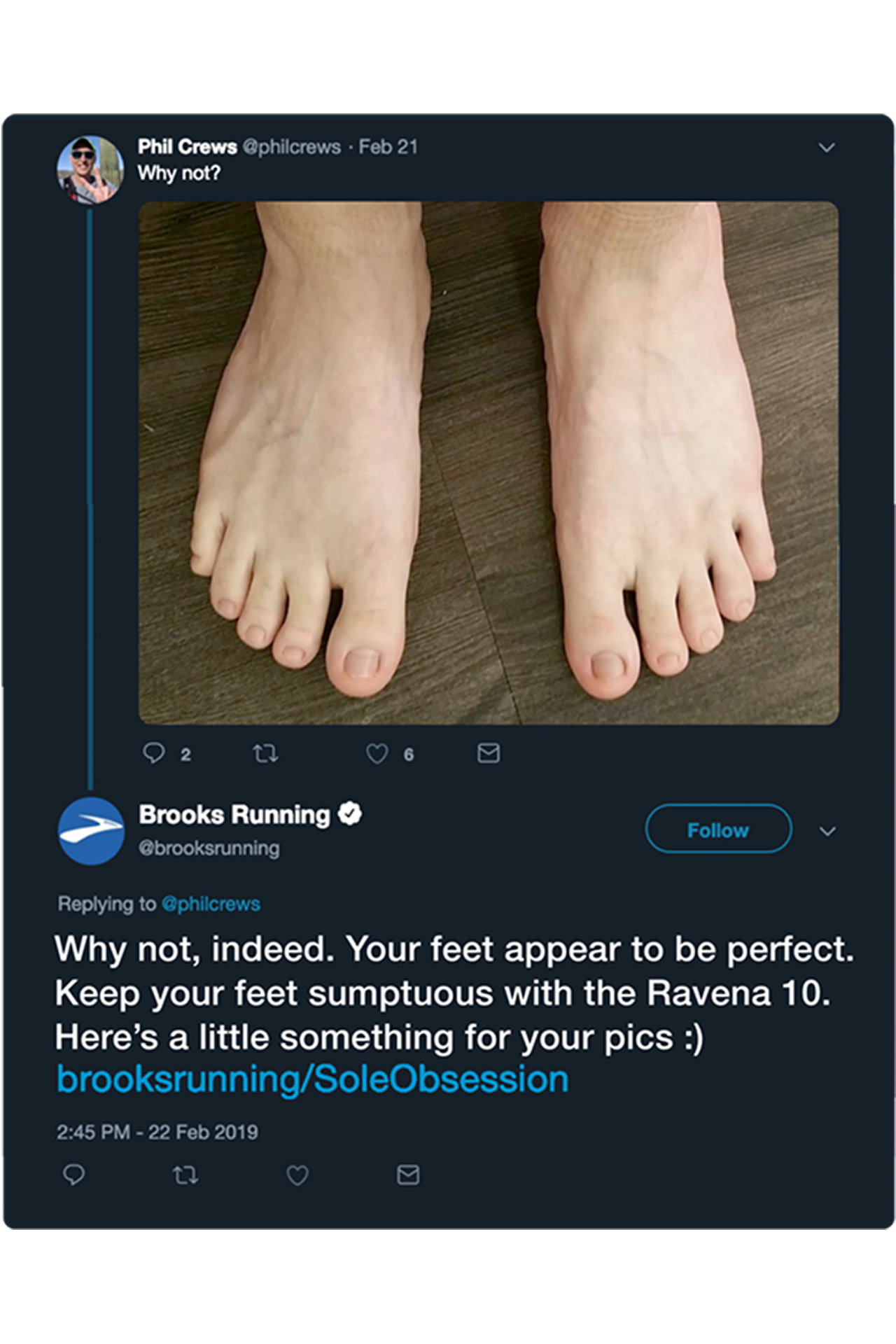Send Phil Crews' tweet via direct message
The width and height of the screenshot is (896, 1344).
pyautogui.click(x=488, y=753)
